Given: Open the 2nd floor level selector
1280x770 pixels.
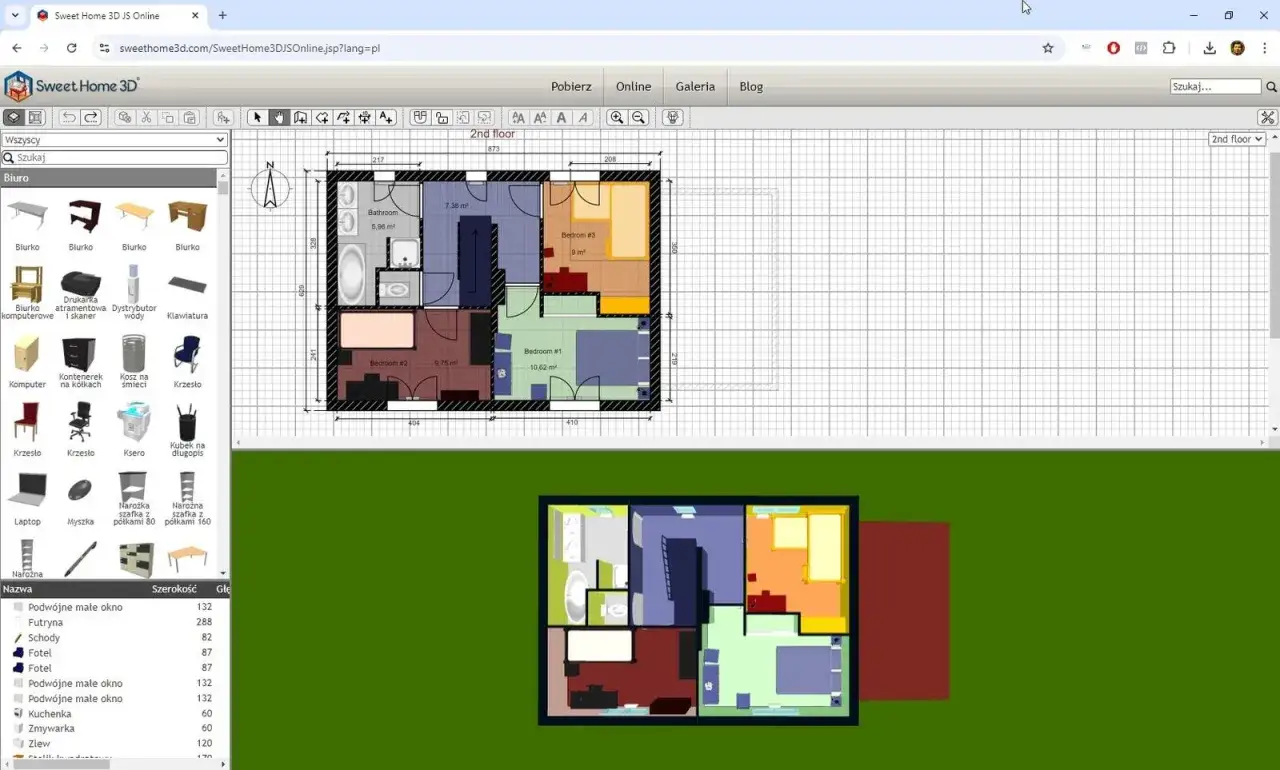Looking at the screenshot, I should click(1237, 139).
